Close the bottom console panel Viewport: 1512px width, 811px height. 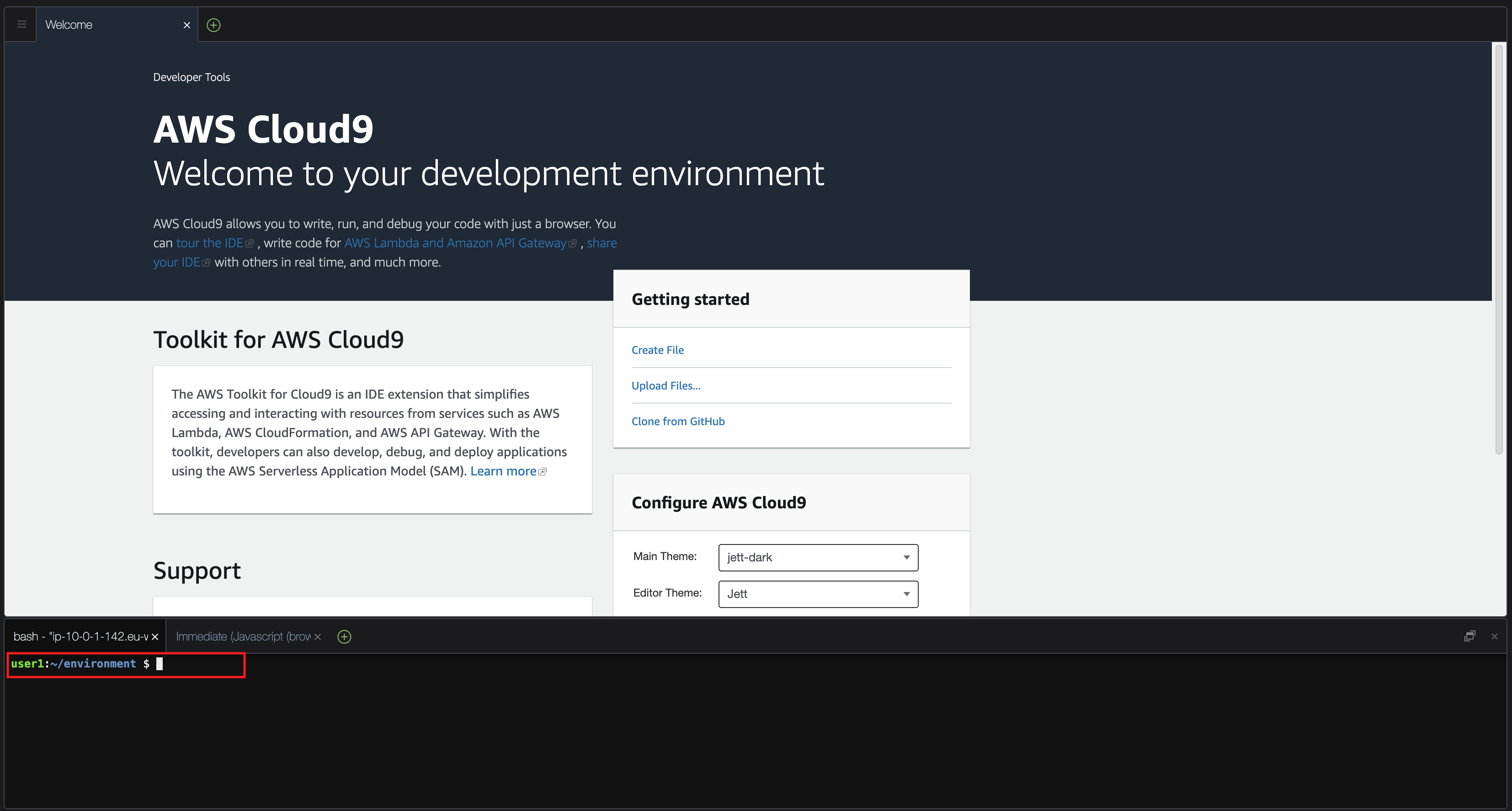coord(1494,636)
